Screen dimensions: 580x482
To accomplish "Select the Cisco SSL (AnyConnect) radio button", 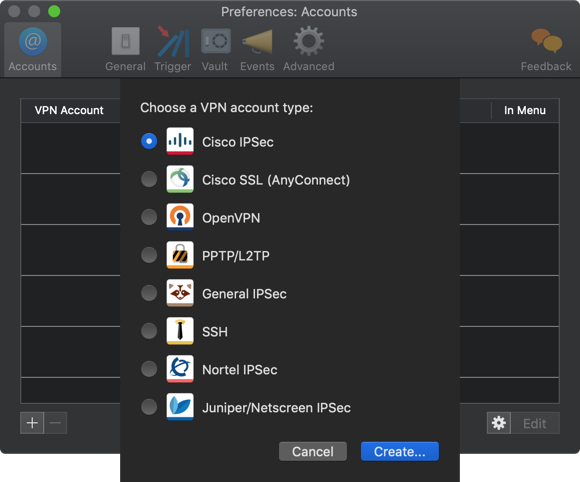I will pos(149,179).
